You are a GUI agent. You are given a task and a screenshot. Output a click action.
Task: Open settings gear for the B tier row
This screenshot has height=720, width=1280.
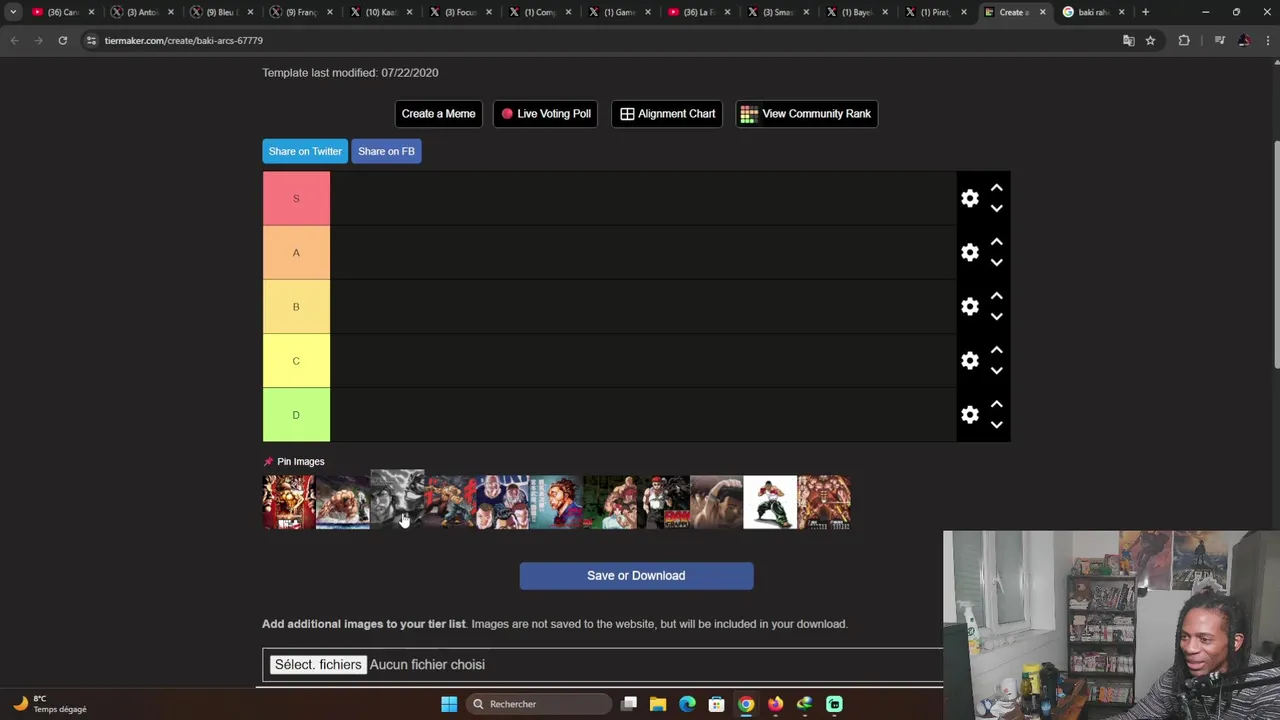(969, 306)
